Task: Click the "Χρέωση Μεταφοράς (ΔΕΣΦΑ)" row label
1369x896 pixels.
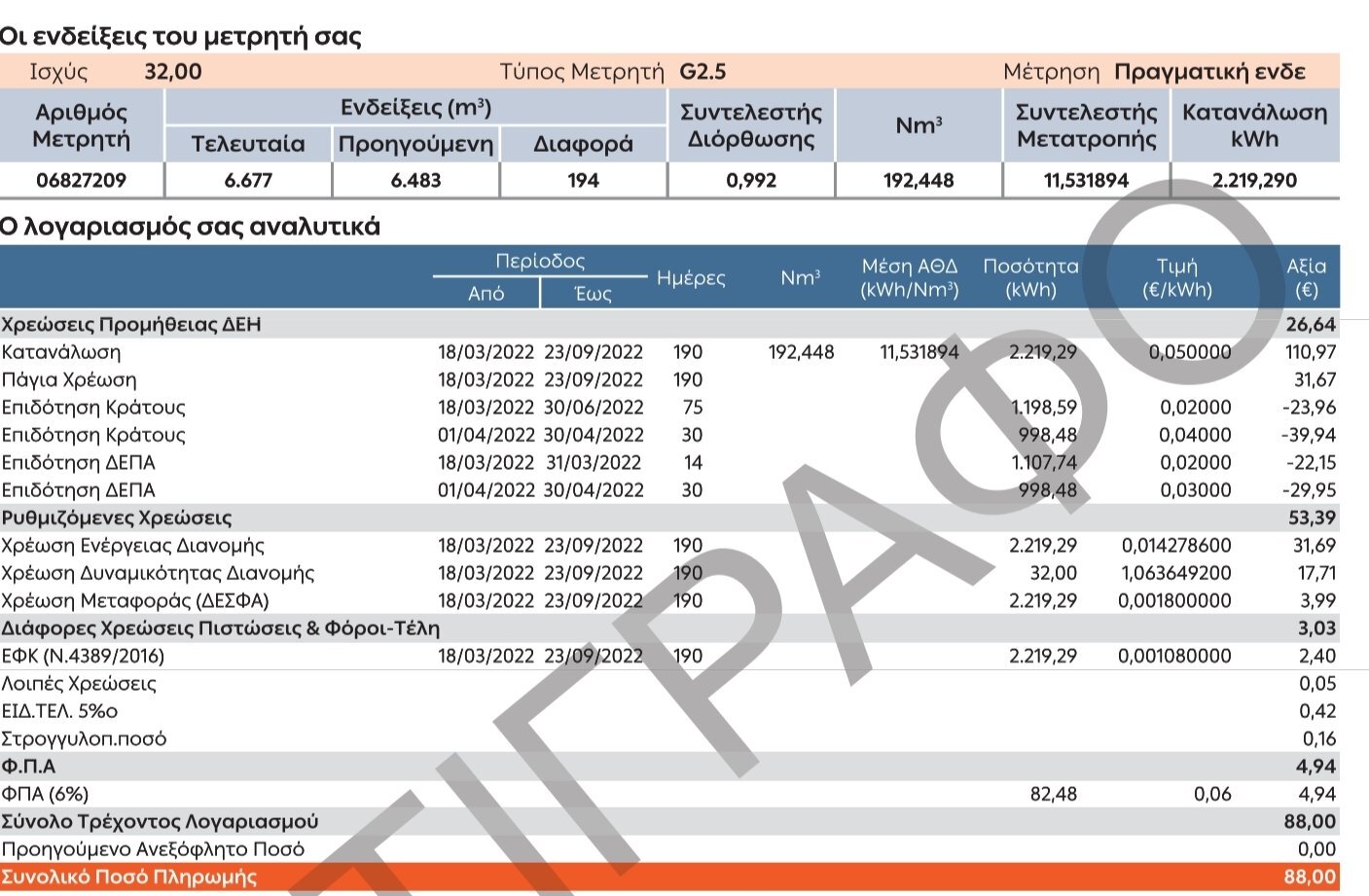Action: coord(135,600)
